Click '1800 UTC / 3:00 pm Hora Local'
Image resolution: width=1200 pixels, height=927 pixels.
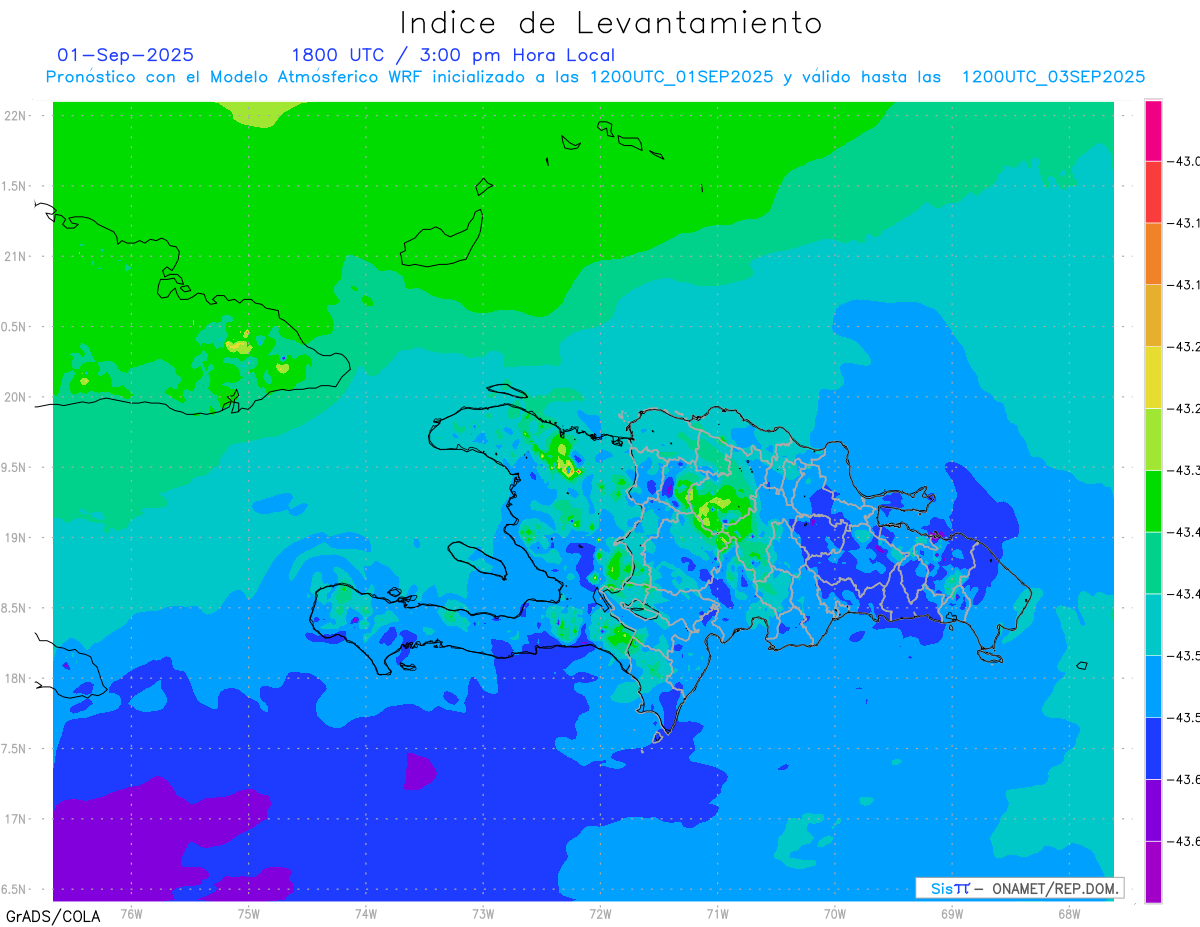pos(453,55)
